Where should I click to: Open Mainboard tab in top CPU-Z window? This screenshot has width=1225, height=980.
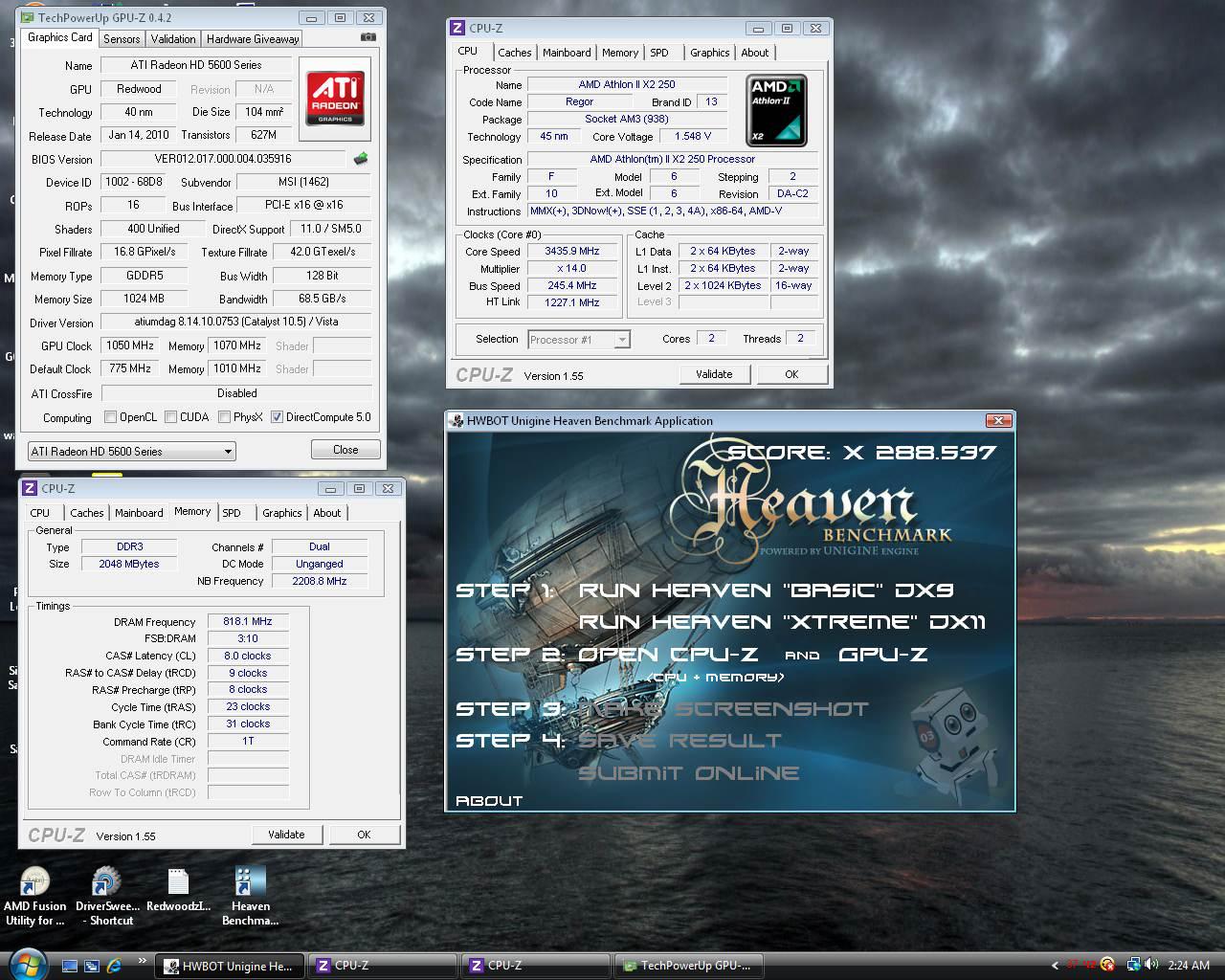(x=567, y=53)
